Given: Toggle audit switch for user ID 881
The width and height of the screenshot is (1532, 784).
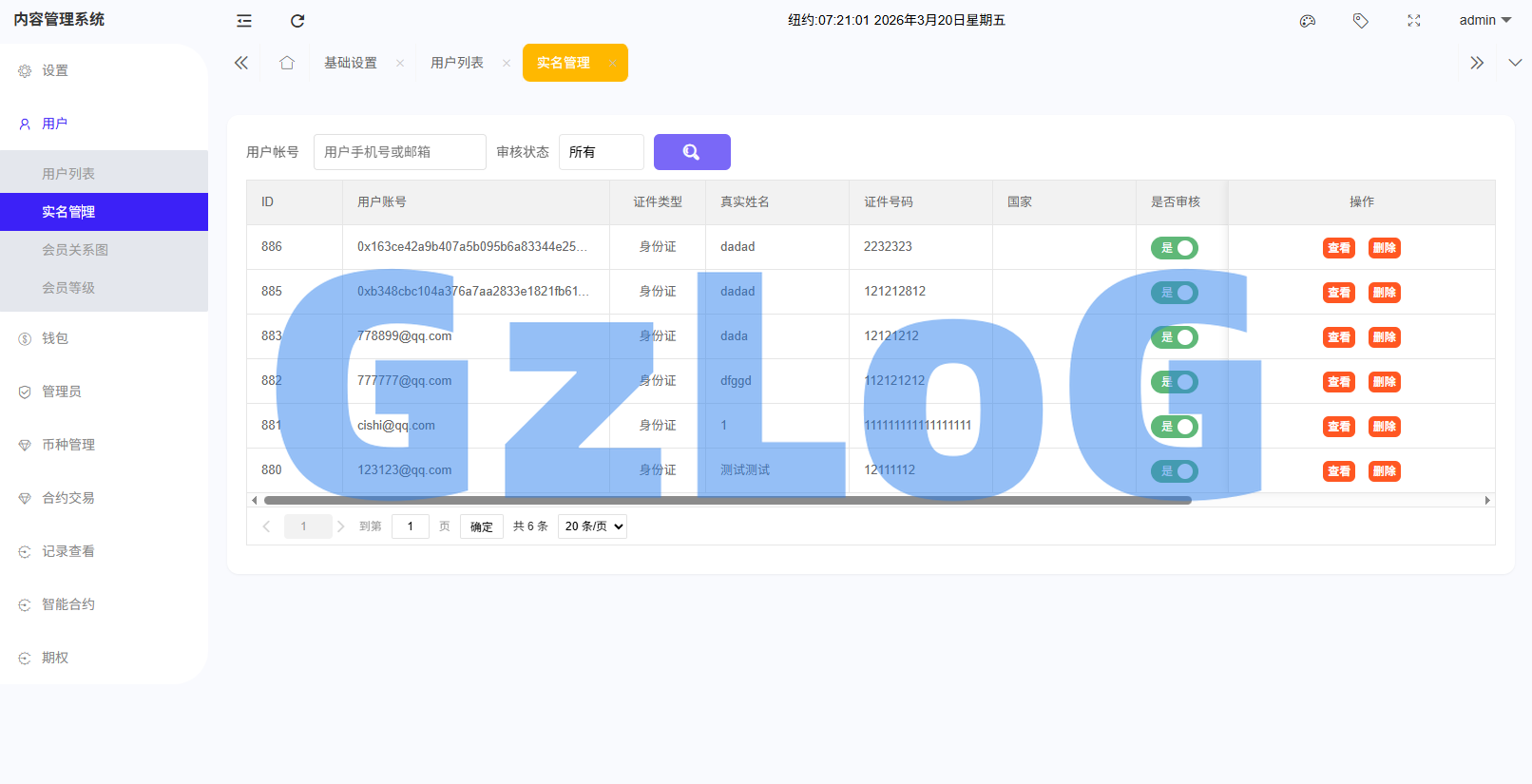Looking at the screenshot, I should 1175,427.
